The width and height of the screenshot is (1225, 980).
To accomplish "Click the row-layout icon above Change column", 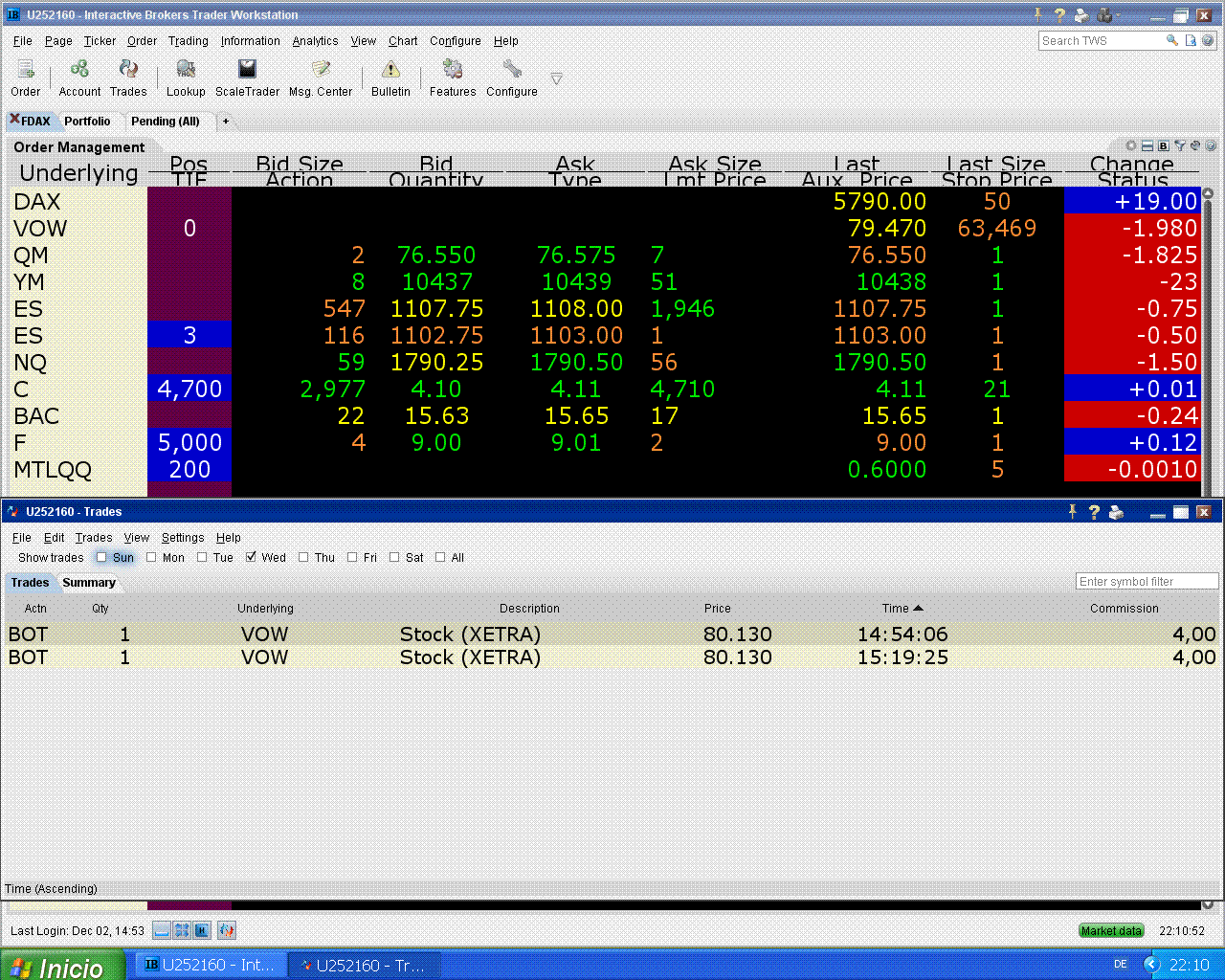I will pos(1147,146).
